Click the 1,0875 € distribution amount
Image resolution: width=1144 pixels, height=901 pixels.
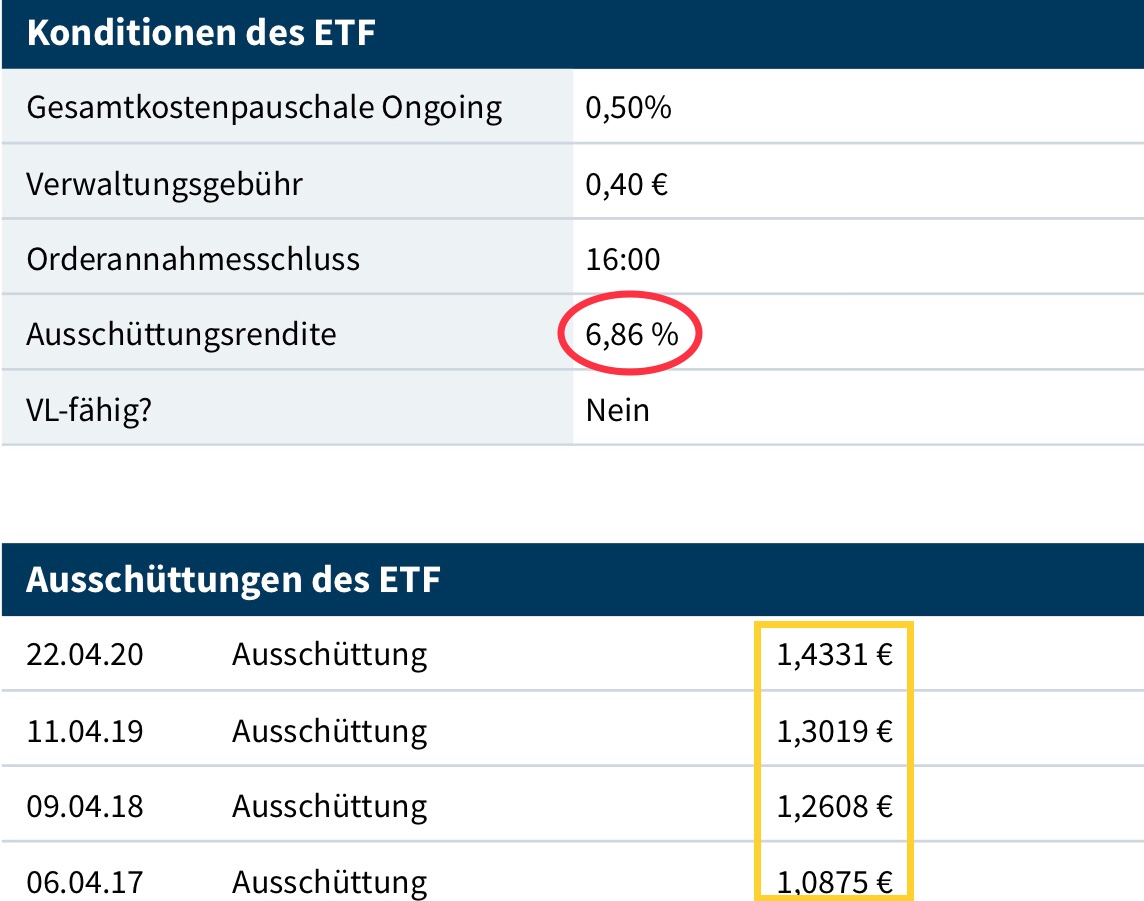coord(835,882)
